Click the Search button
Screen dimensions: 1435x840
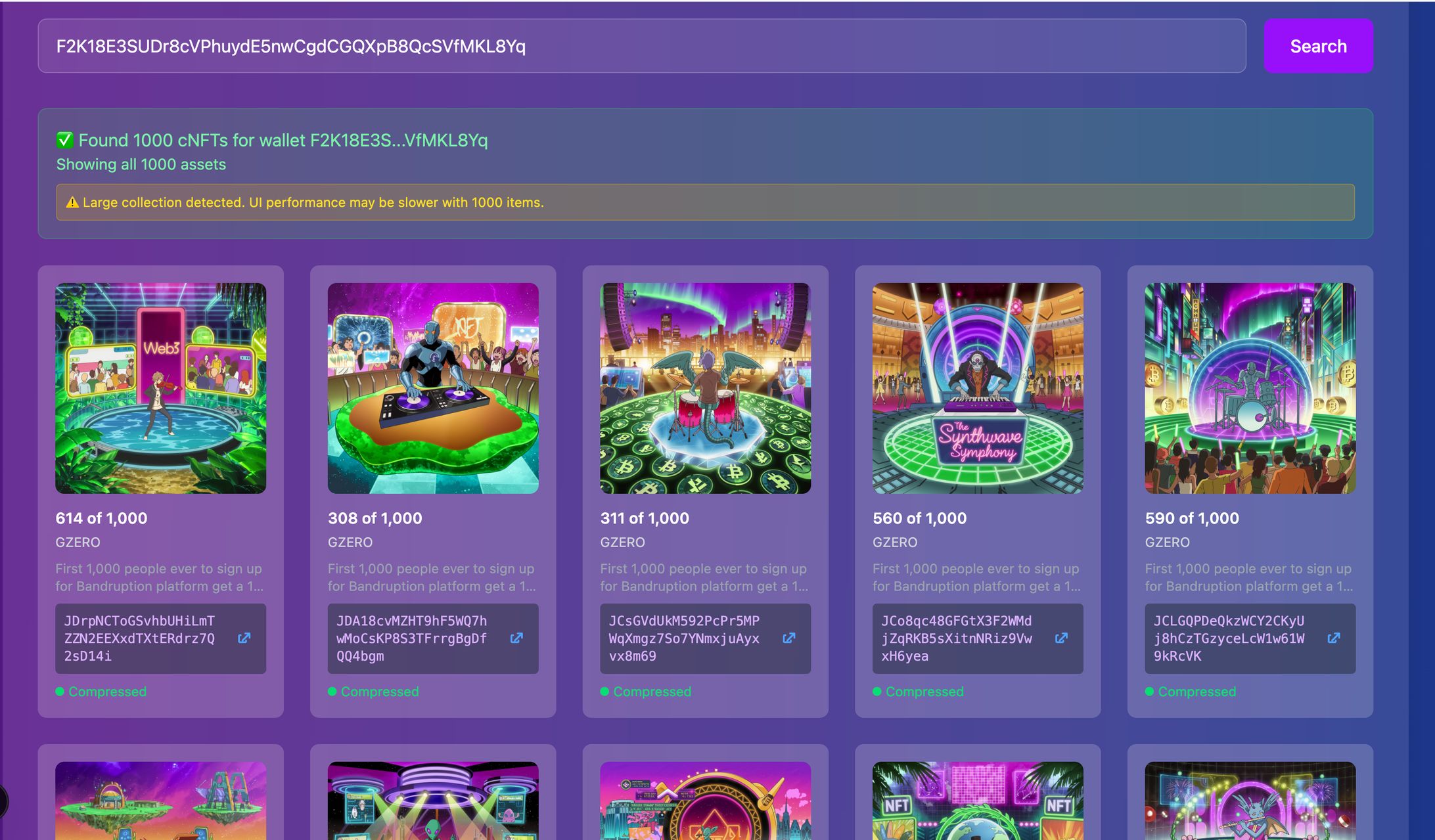tap(1318, 46)
